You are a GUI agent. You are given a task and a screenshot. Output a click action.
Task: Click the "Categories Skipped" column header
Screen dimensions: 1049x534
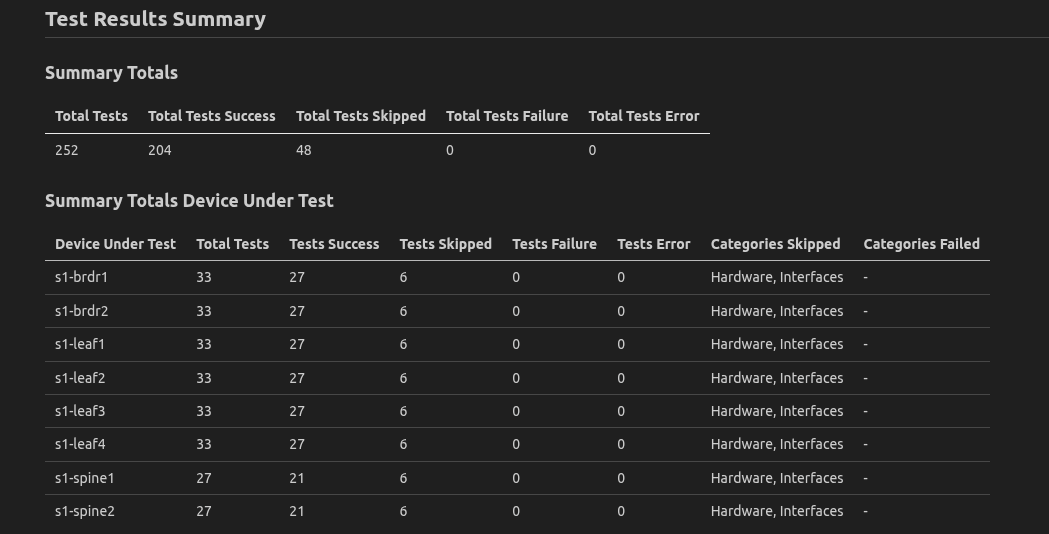[775, 244]
